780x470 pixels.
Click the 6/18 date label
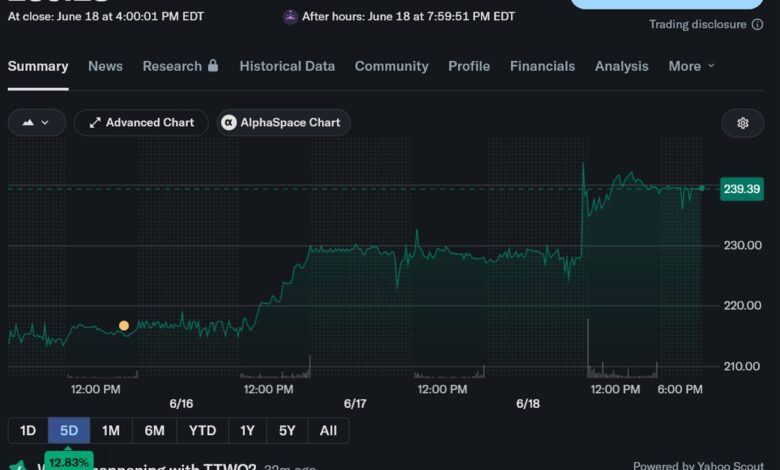(528, 404)
